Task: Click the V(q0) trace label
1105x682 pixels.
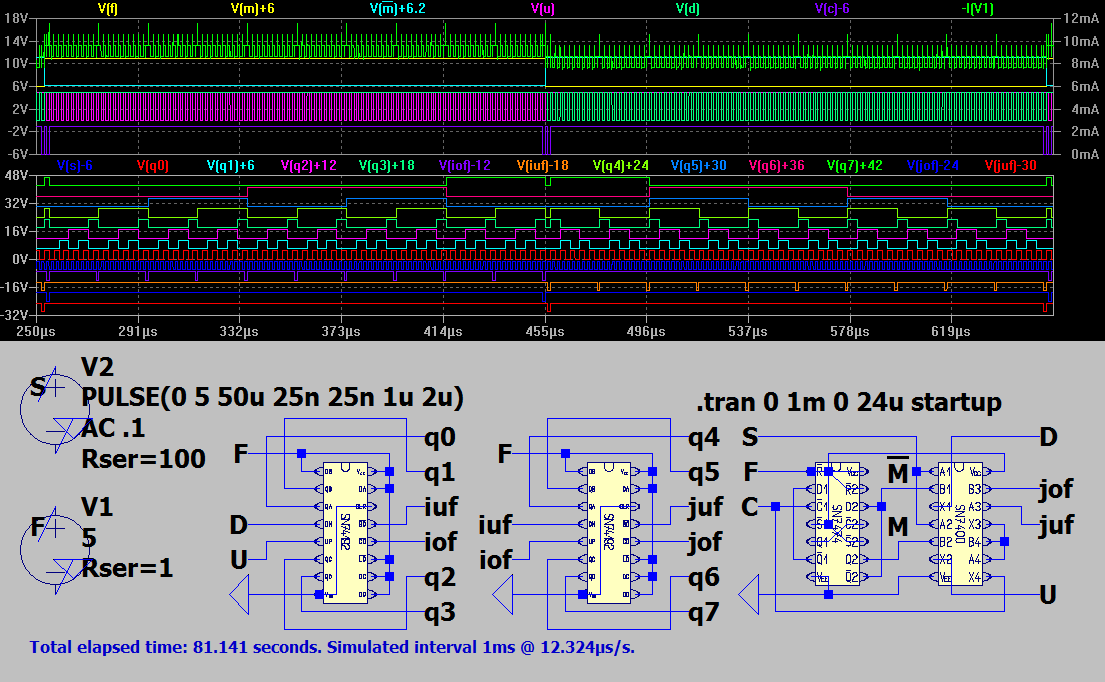Action: tap(152, 166)
